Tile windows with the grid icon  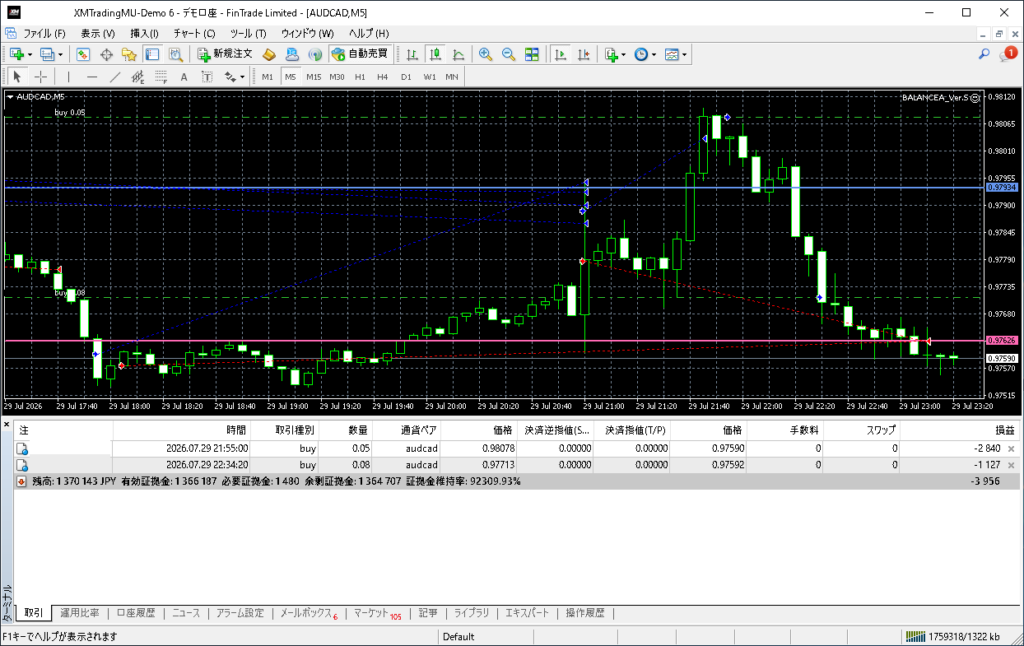pyautogui.click(x=532, y=54)
